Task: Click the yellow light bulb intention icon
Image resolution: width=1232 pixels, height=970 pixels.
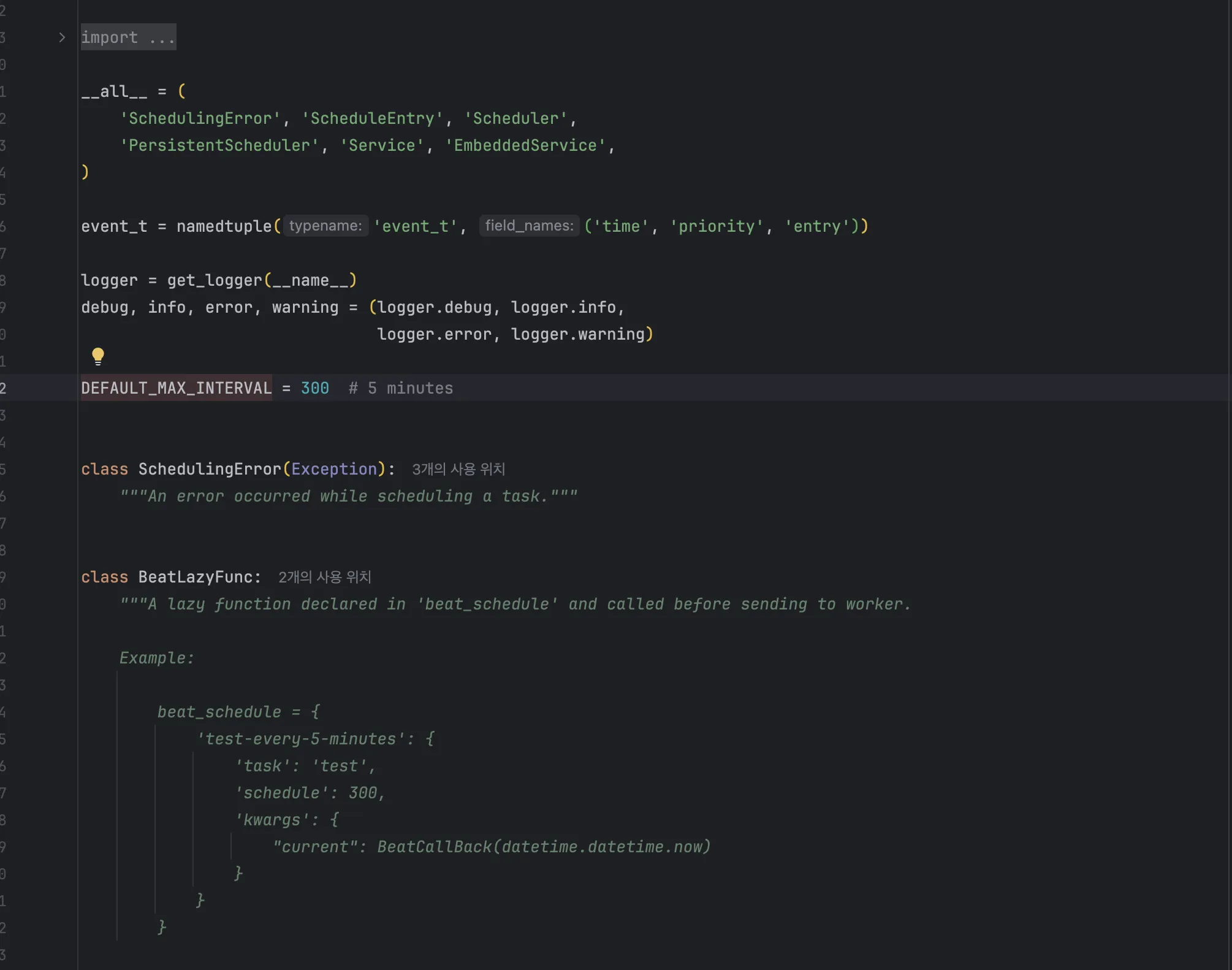Action: [x=98, y=356]
